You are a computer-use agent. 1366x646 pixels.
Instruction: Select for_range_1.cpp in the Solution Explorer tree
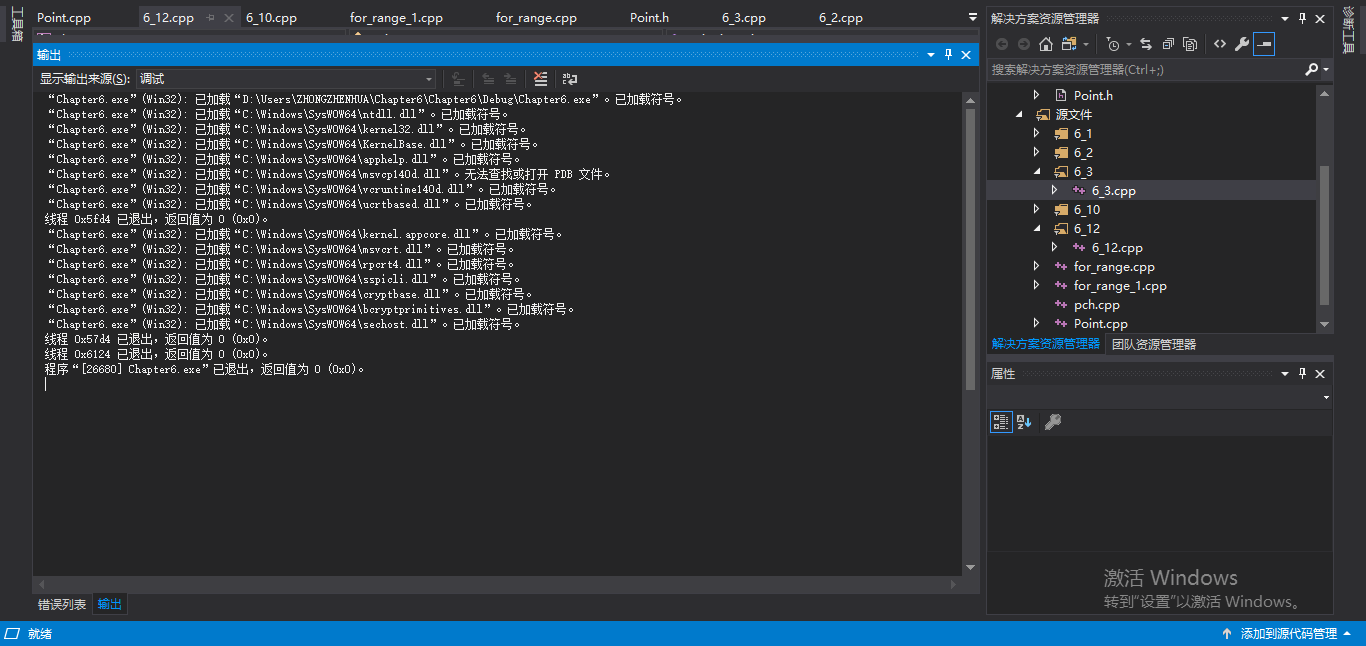coord(1120,285)
